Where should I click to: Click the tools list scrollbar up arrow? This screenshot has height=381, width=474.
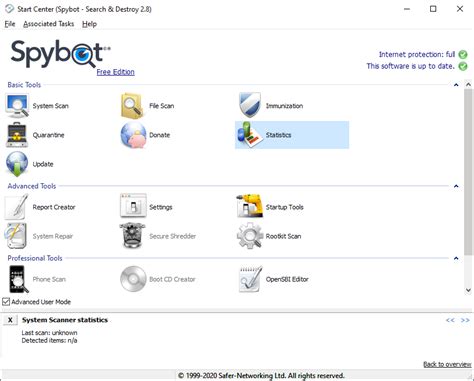468,85
